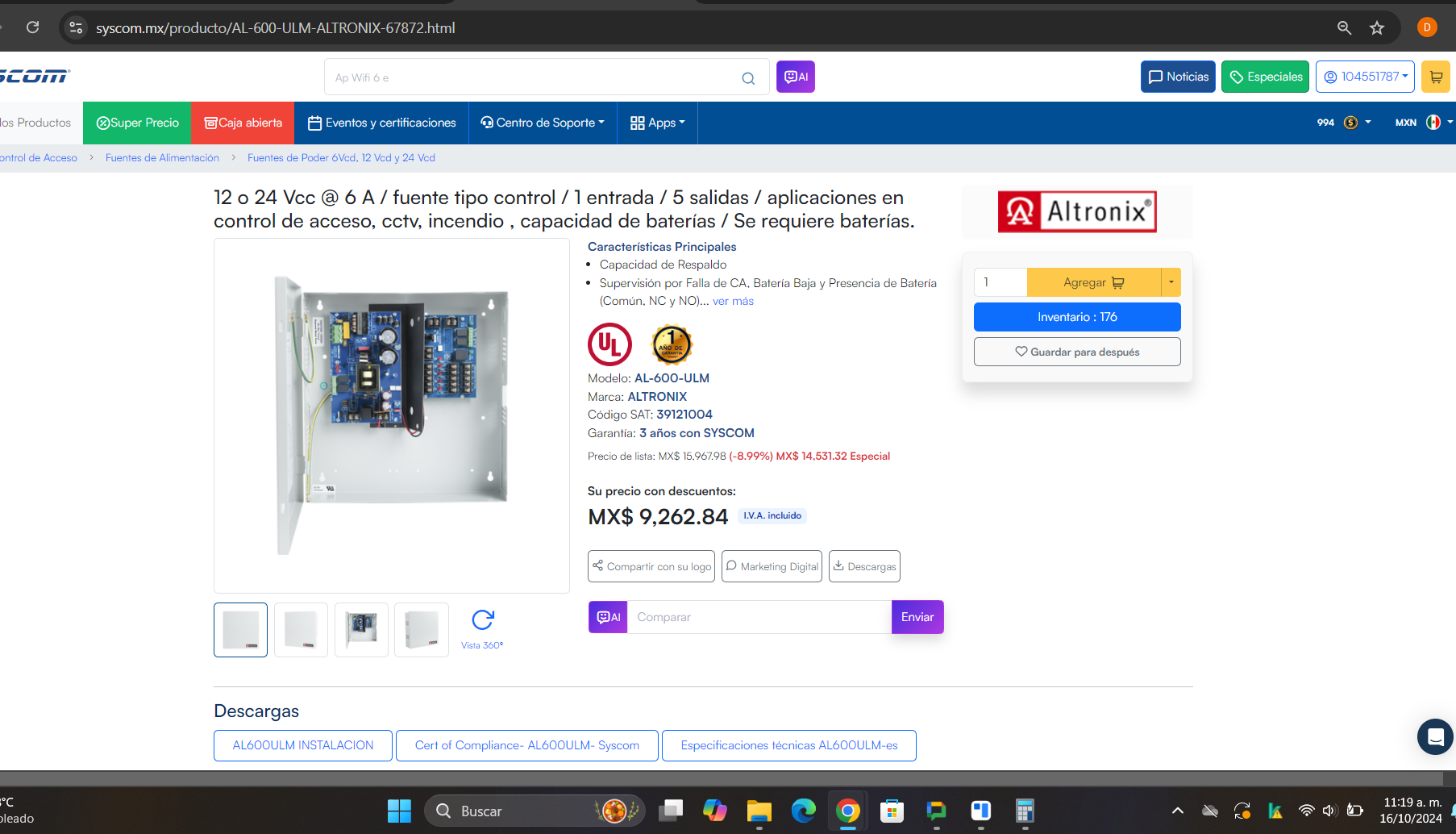The width and height of the screenshot is (1456, 834).
Task: Open Super Precio menu
Action: (137, 123)
